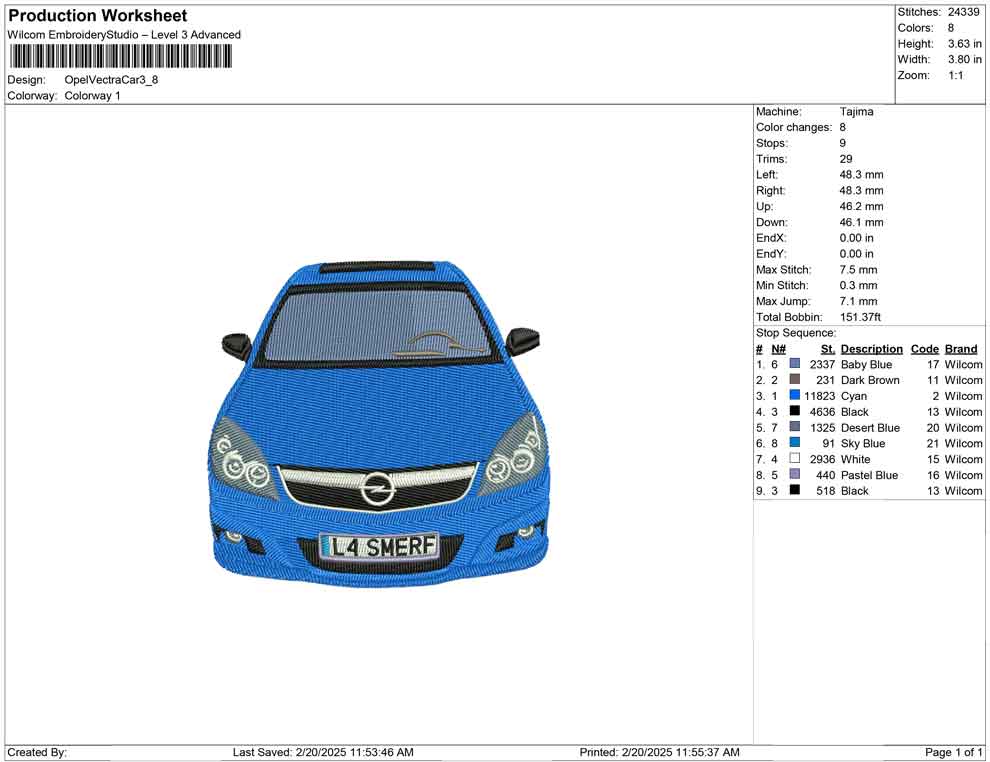Select the Sky Blue color chip
This screenshot has width=990, height=762.
coord(793,443)
